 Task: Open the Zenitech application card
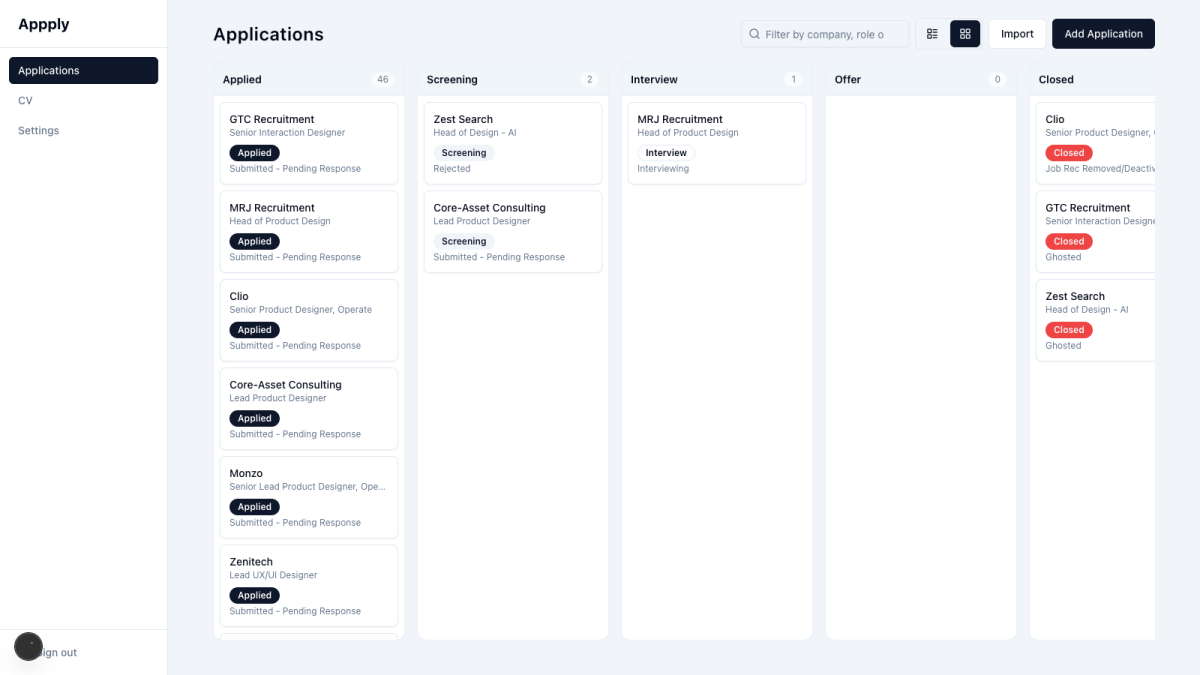tap(309, 586)
